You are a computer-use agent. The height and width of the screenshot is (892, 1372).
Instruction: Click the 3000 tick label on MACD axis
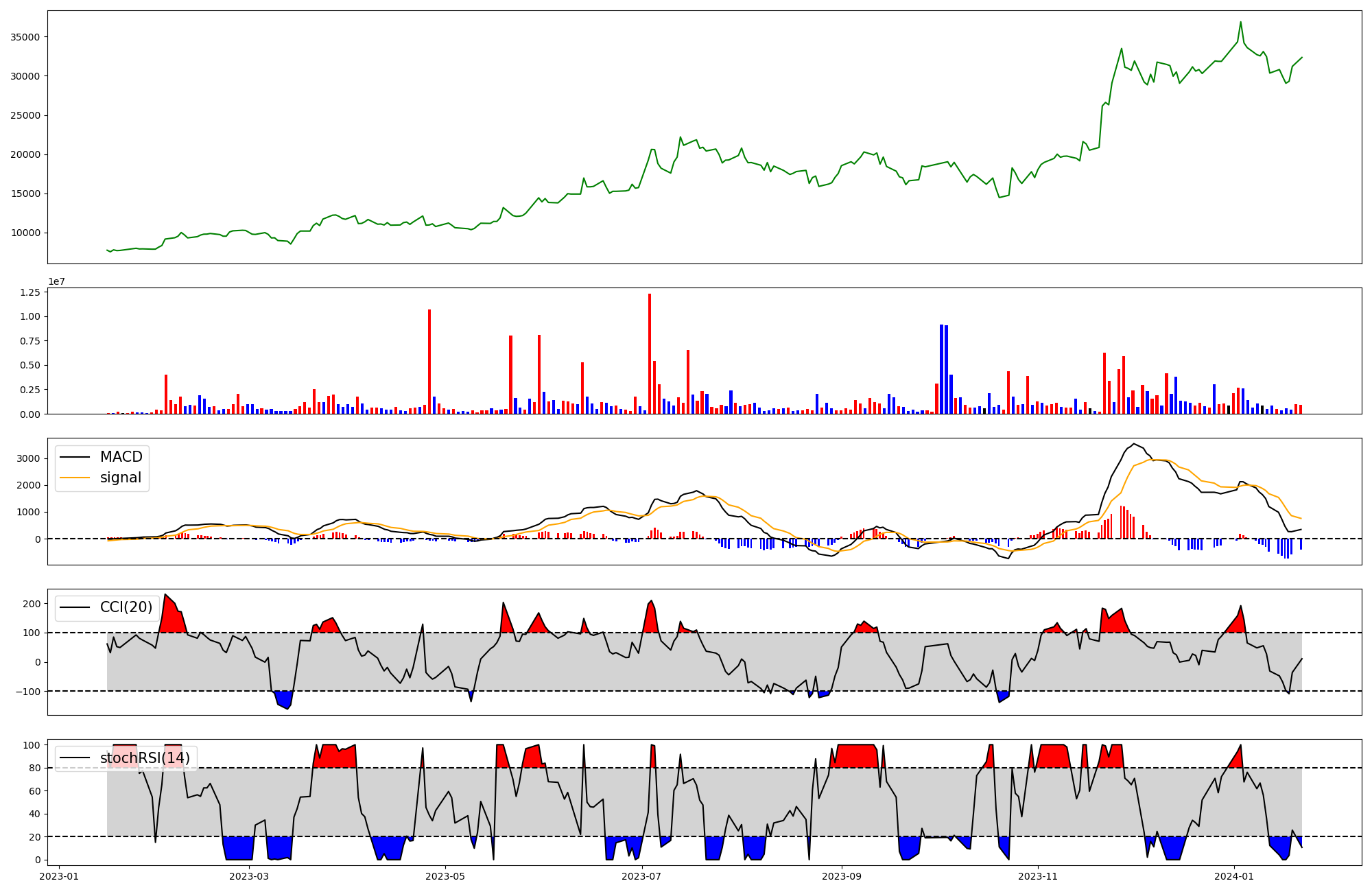click(29, 458)
